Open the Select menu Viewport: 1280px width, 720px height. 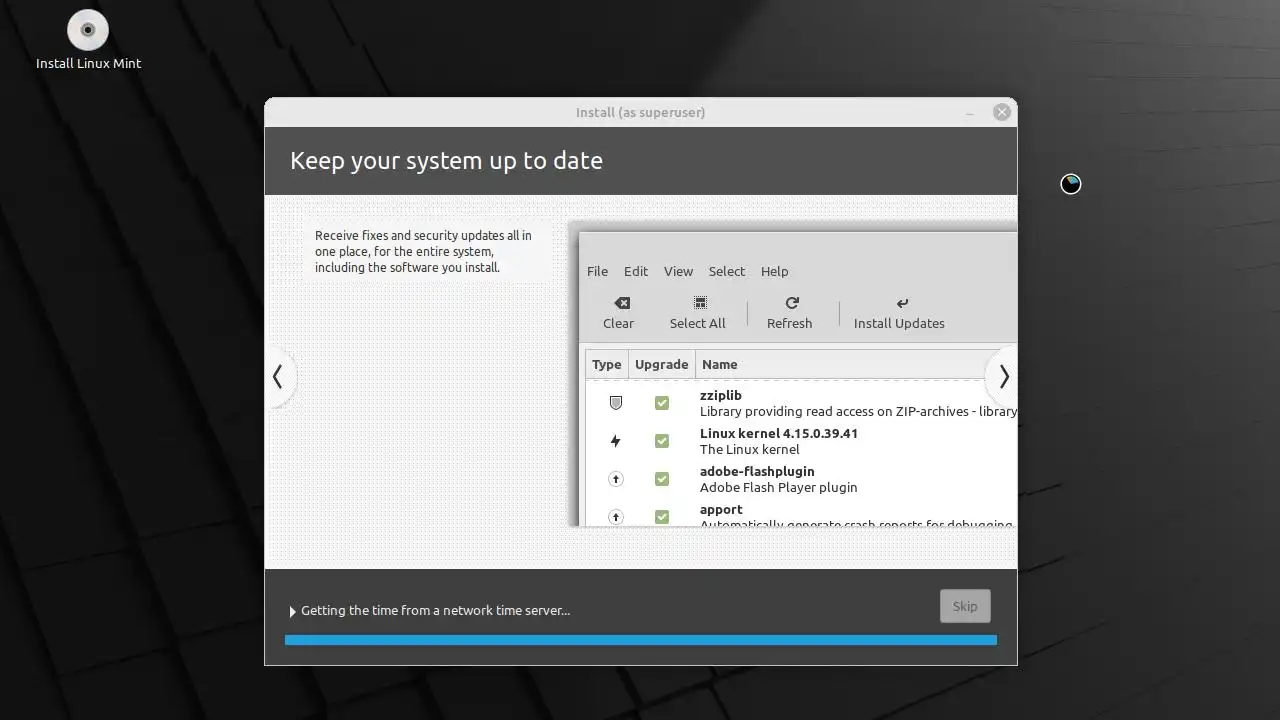[x=727, y=271]
